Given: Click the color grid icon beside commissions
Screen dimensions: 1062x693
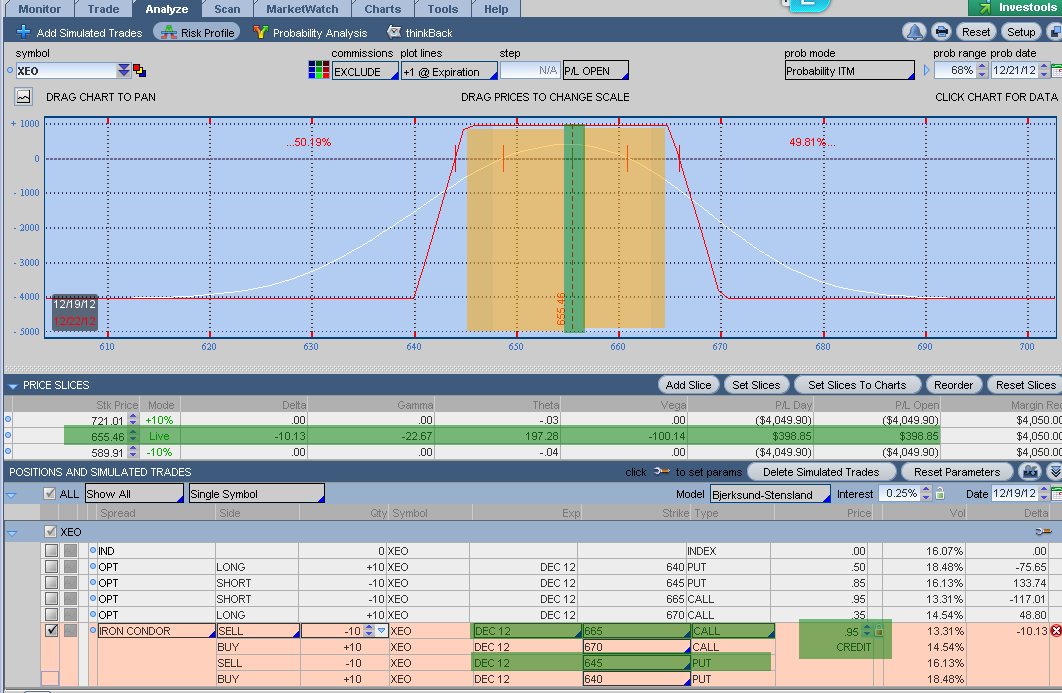Looking at the screenshot, I should pyautogui.click(x=318, y=70).
